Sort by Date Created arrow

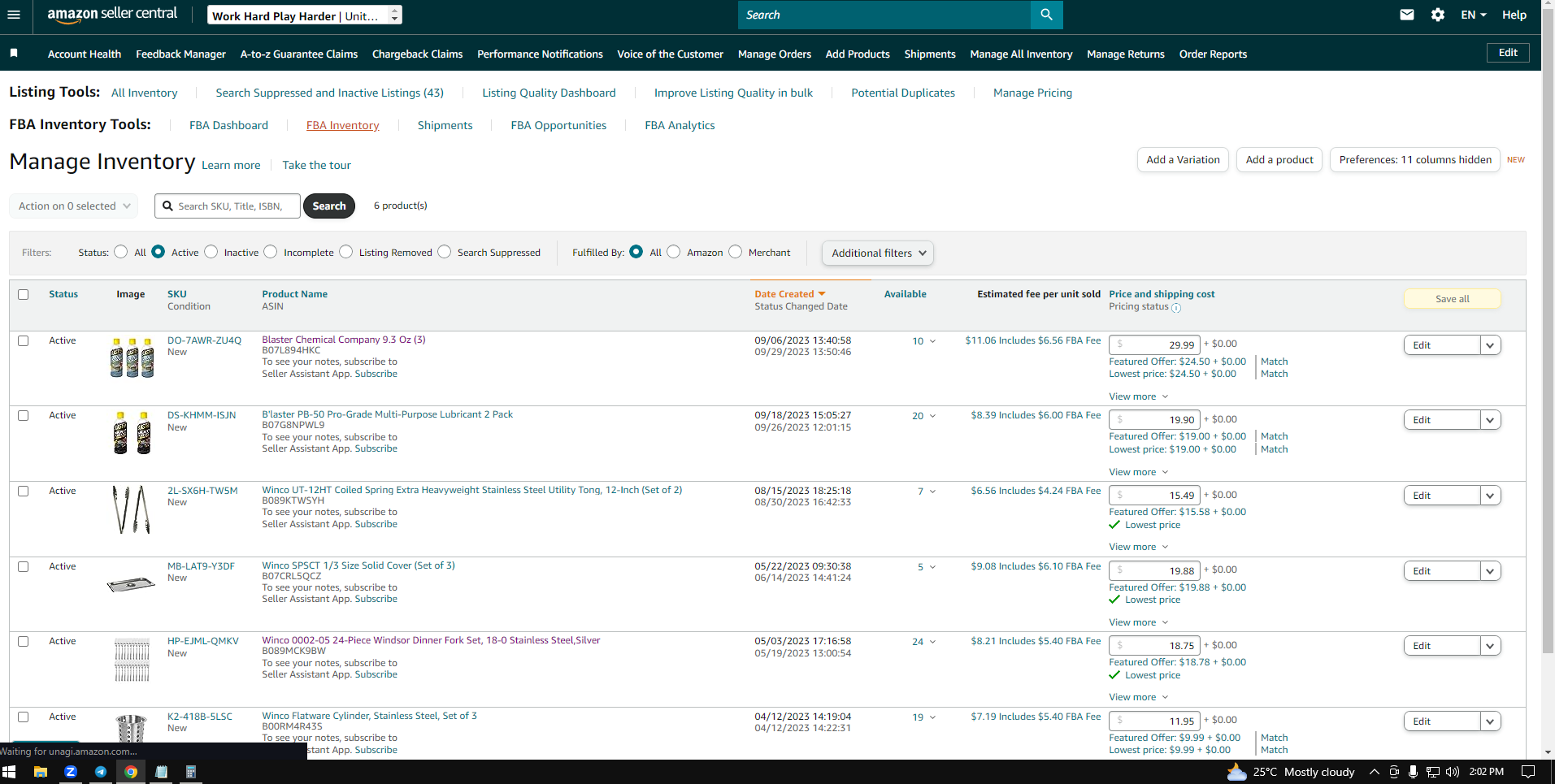(822, 294)
